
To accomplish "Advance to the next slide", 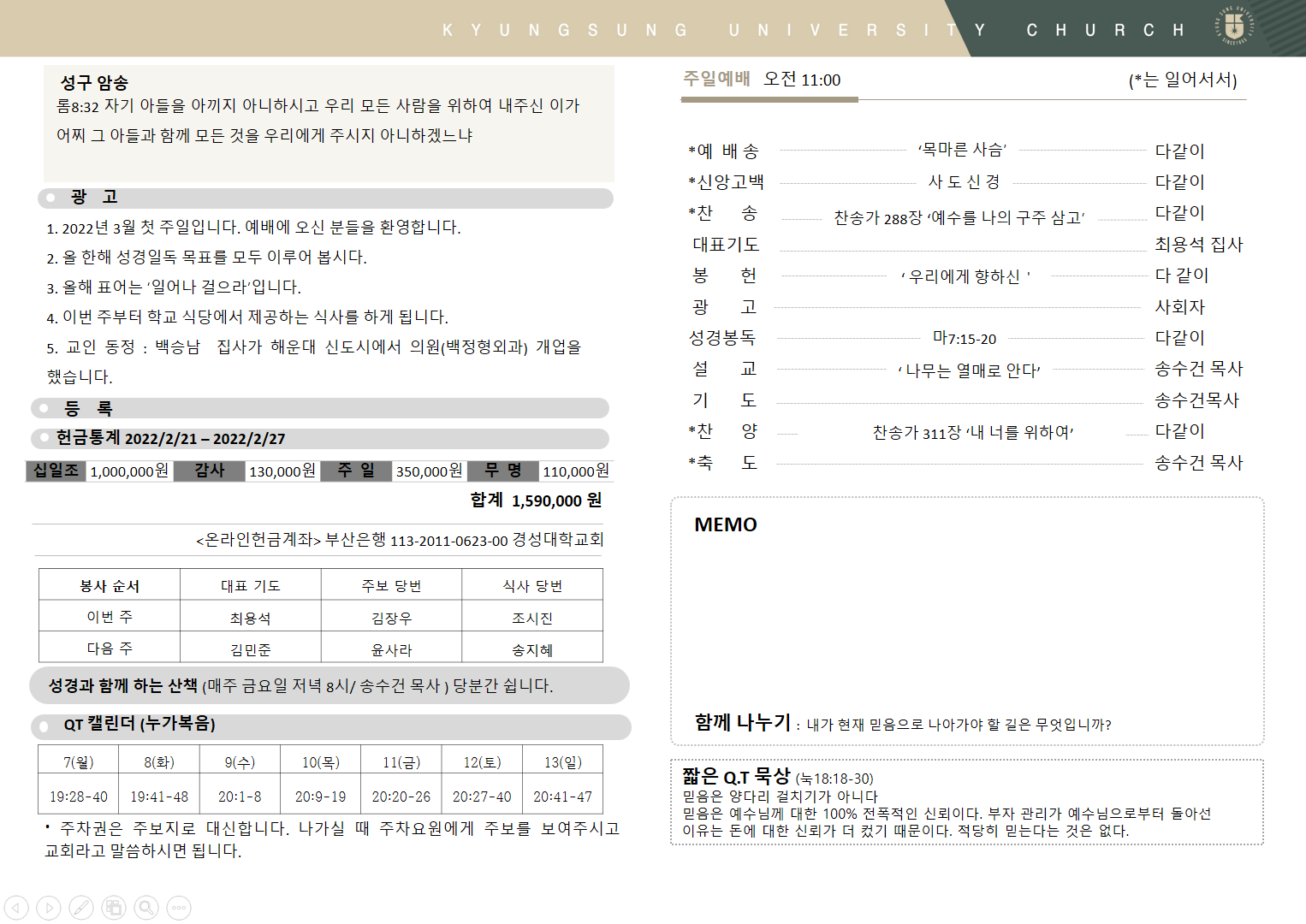I will (x=49, y=908).
